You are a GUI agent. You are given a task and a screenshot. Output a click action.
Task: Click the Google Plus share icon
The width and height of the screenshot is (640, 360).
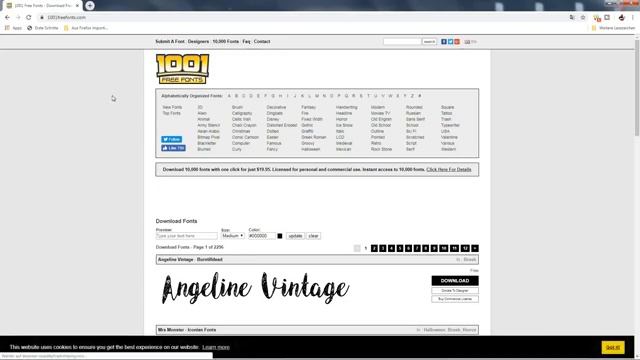pyautogui.click(x=457, y=42)
